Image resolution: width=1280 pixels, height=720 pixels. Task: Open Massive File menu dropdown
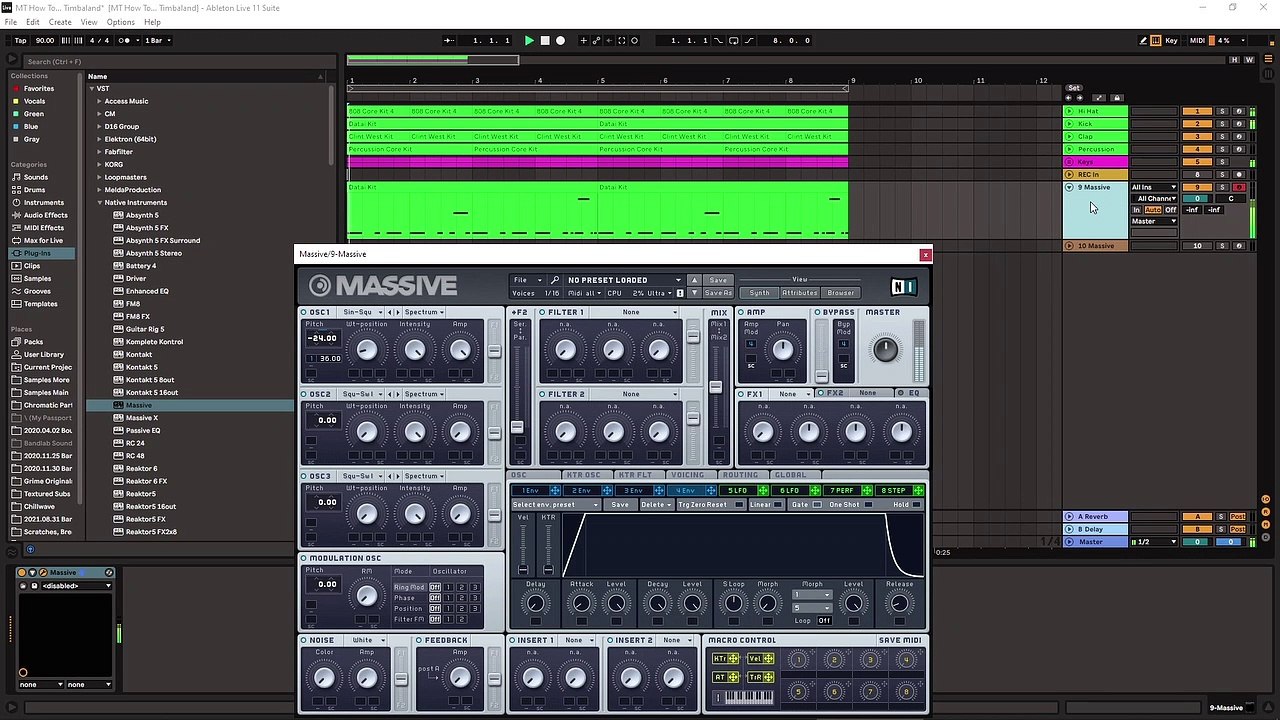[525, 280]
